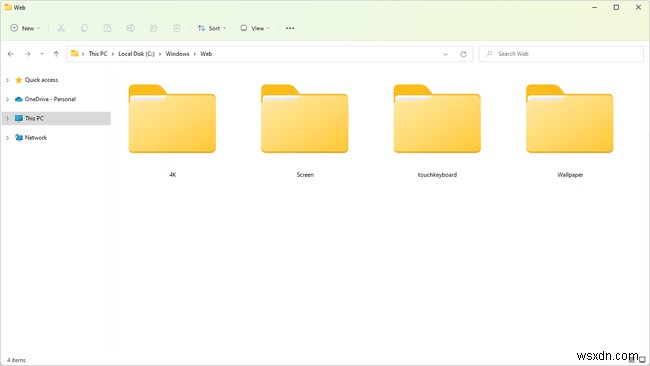The image size is (650, 366).
Task: Click the chevron after Windows breadcrumb
Action: [x=194, y=54]
